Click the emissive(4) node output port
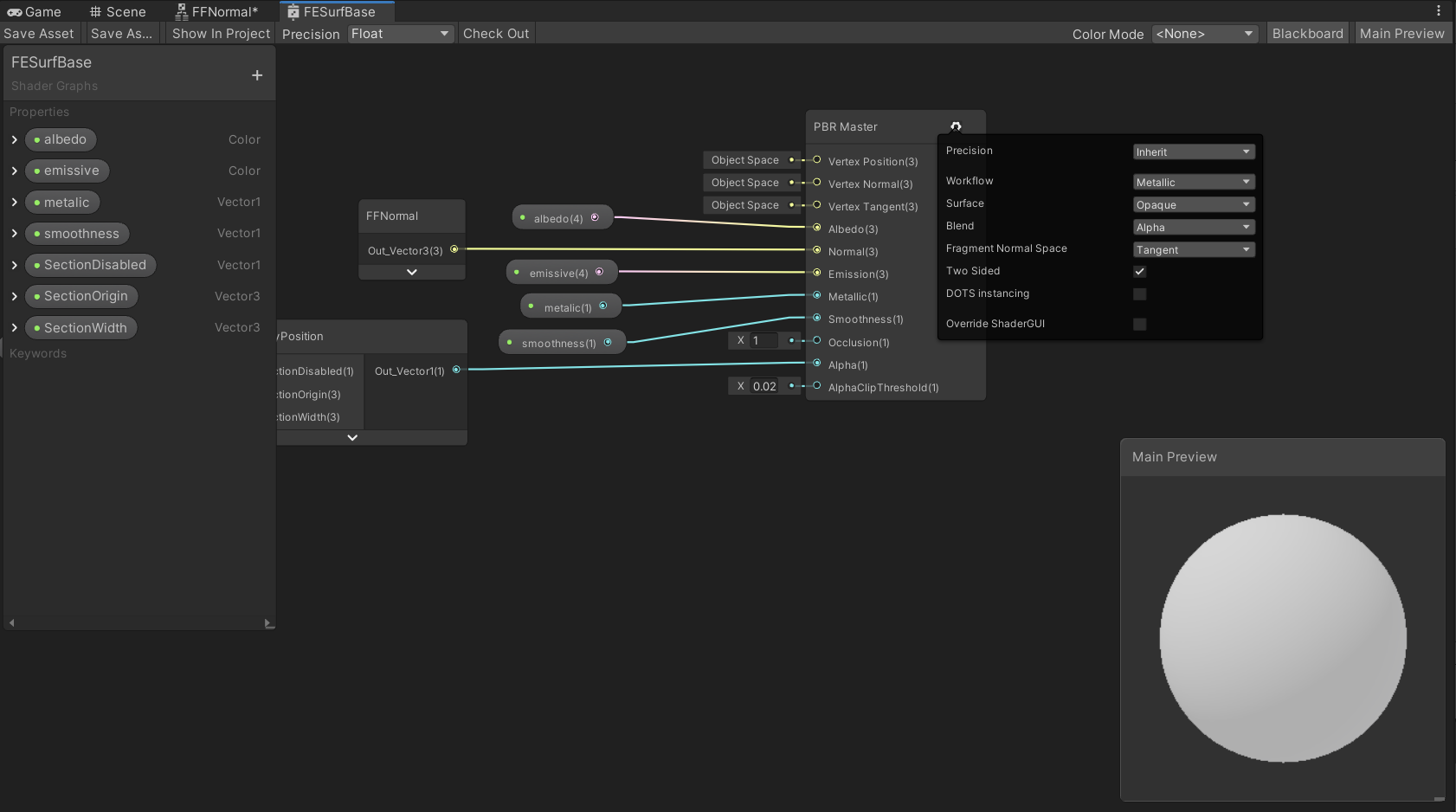The image size is (1456, 812). (601, 271)
